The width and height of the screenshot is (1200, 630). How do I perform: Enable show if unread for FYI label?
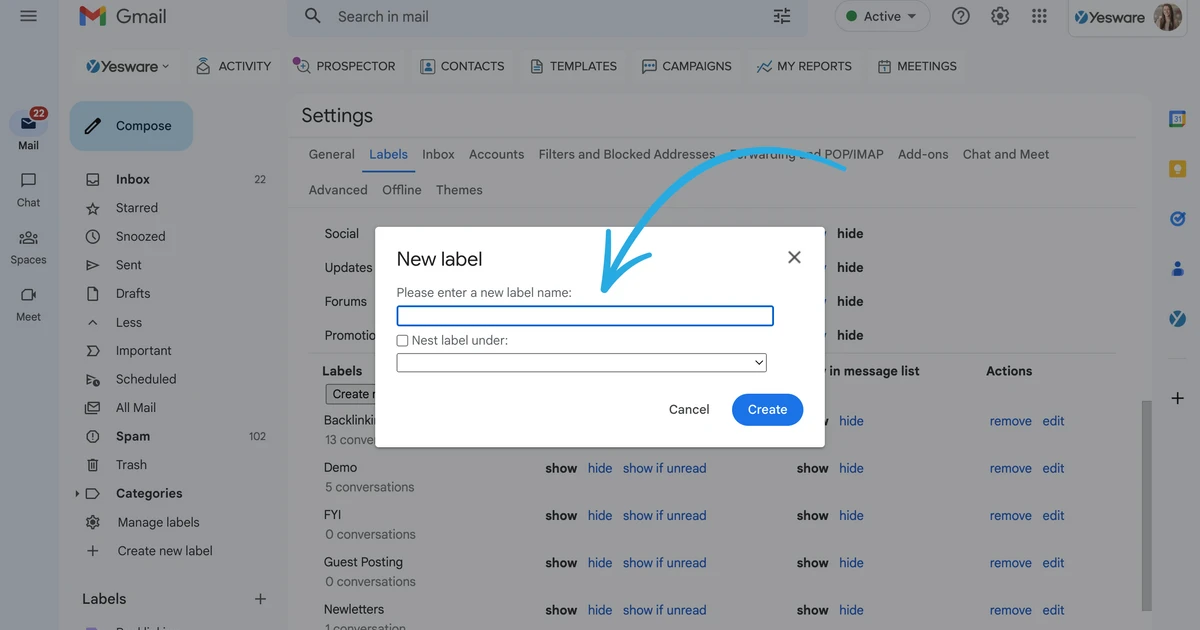(664, 515)
